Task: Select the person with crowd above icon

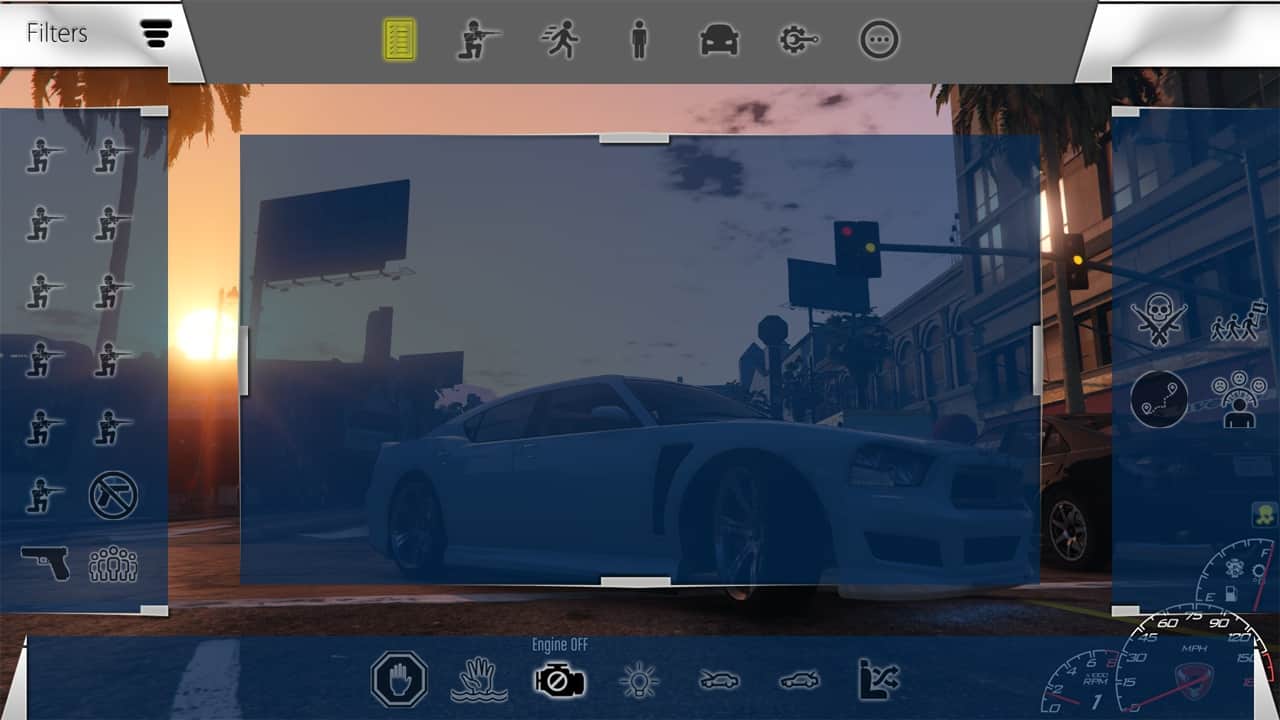Action: [1239, 400]
